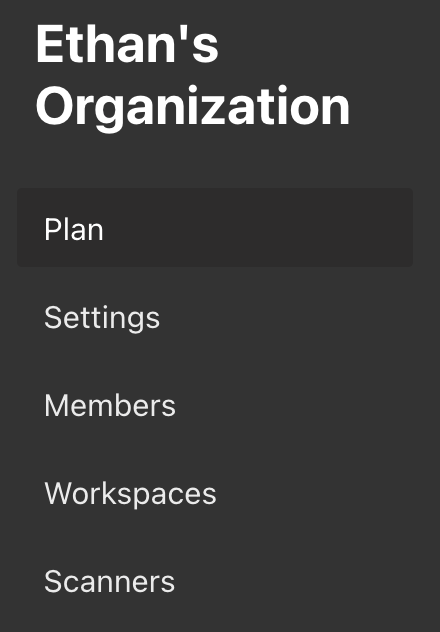Click the Ethan's text in the header
This screenshot has width=440, height=632.
pyautogui.click(x=127, y=44)
